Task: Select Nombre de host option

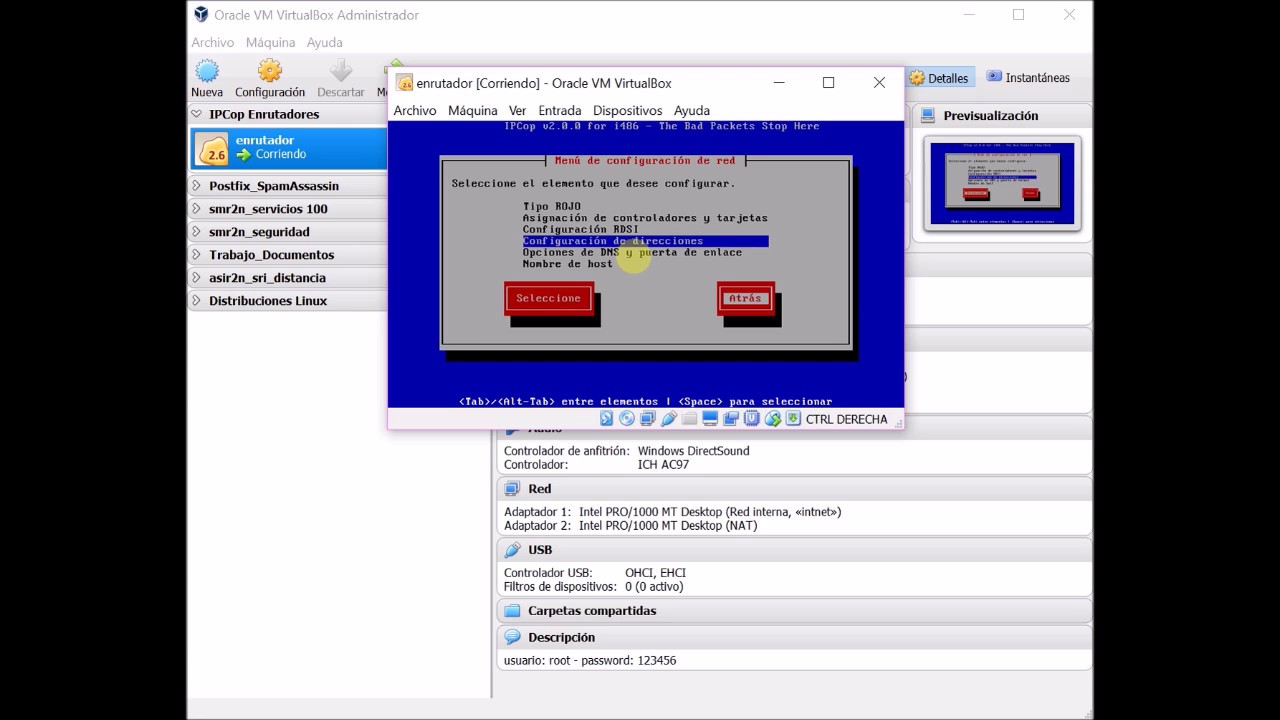Action: point(568,264)
